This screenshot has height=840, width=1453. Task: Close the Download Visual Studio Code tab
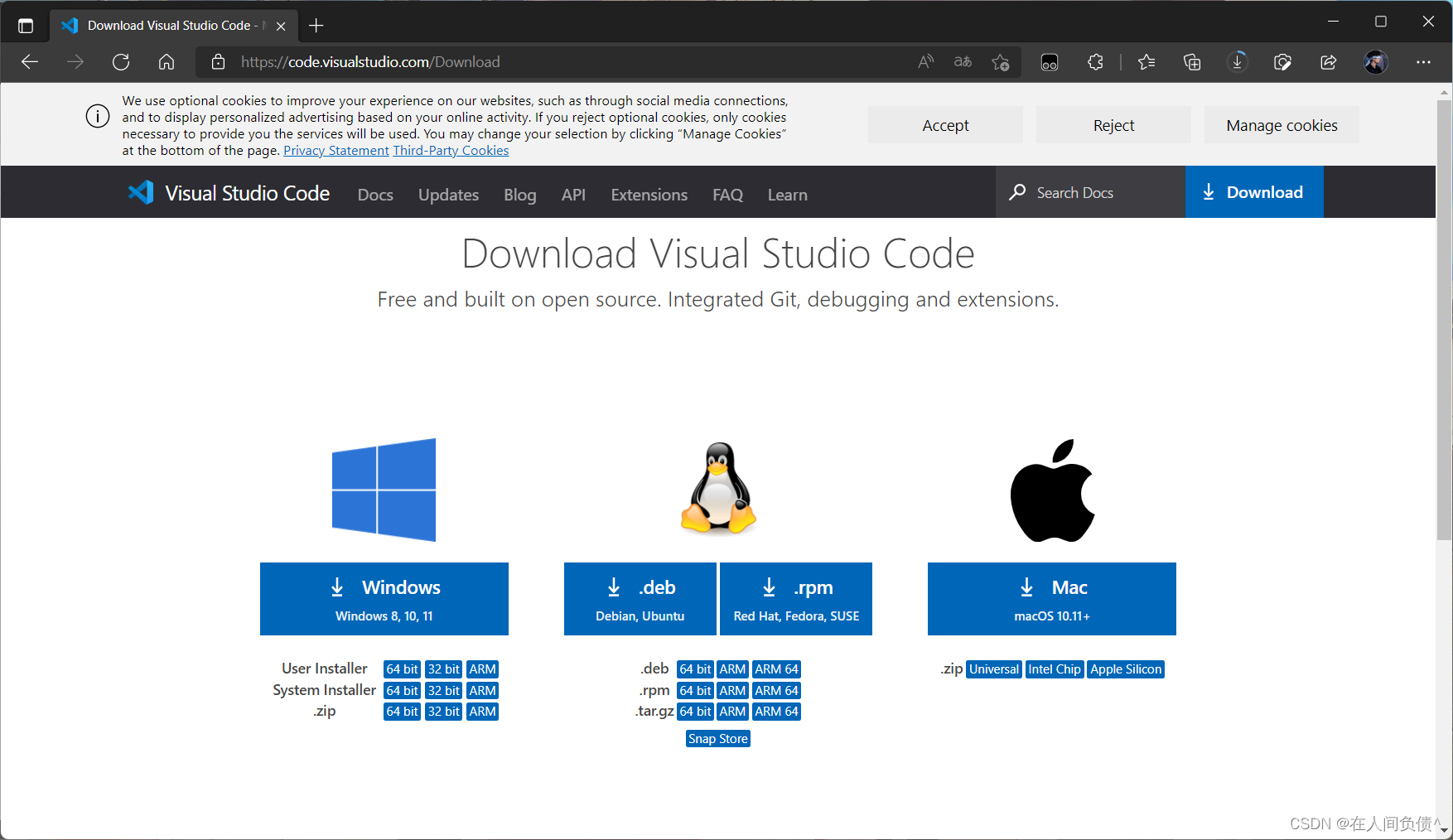281,26
